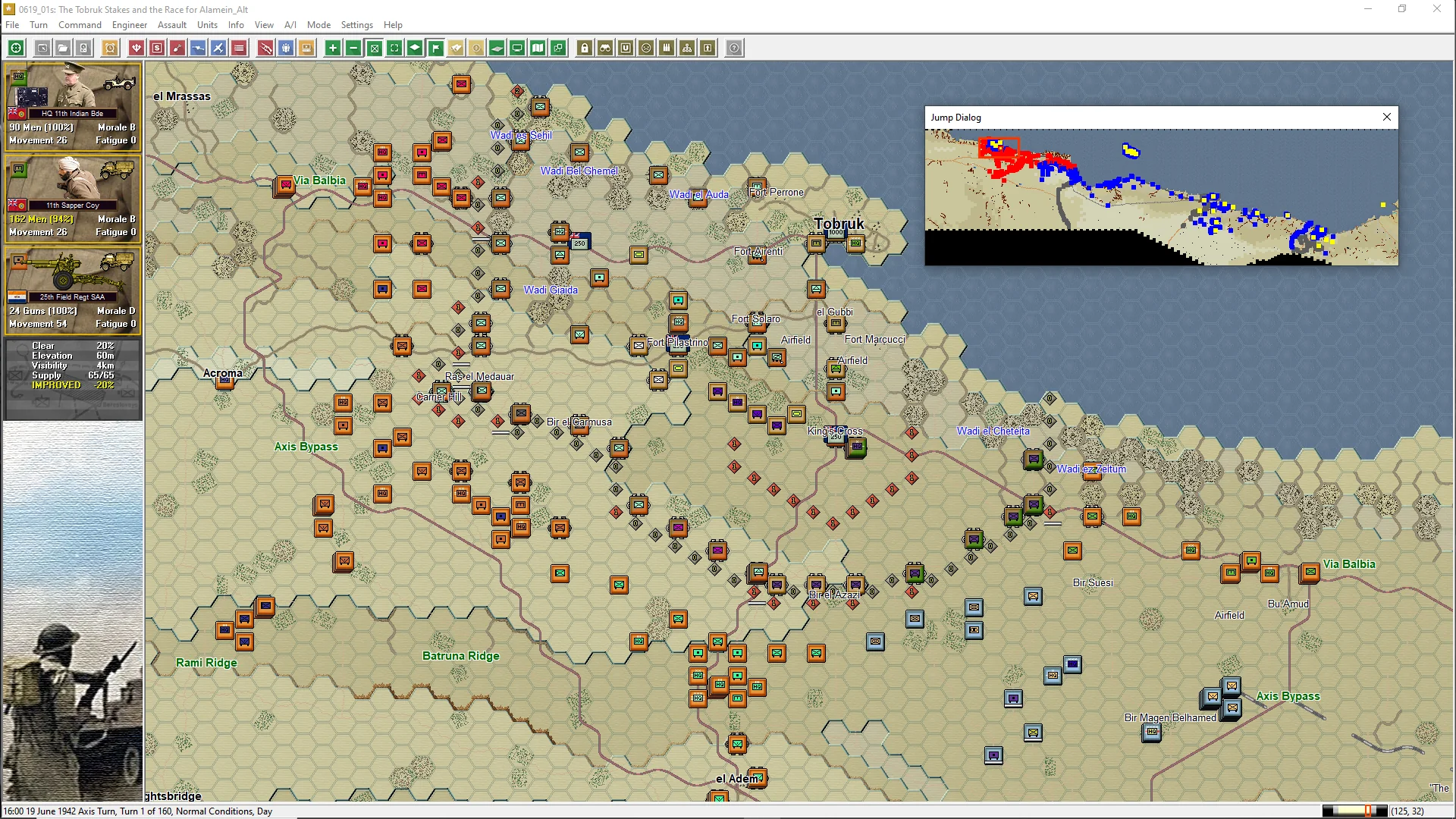Open the Command menu

(x=80, y=24)
